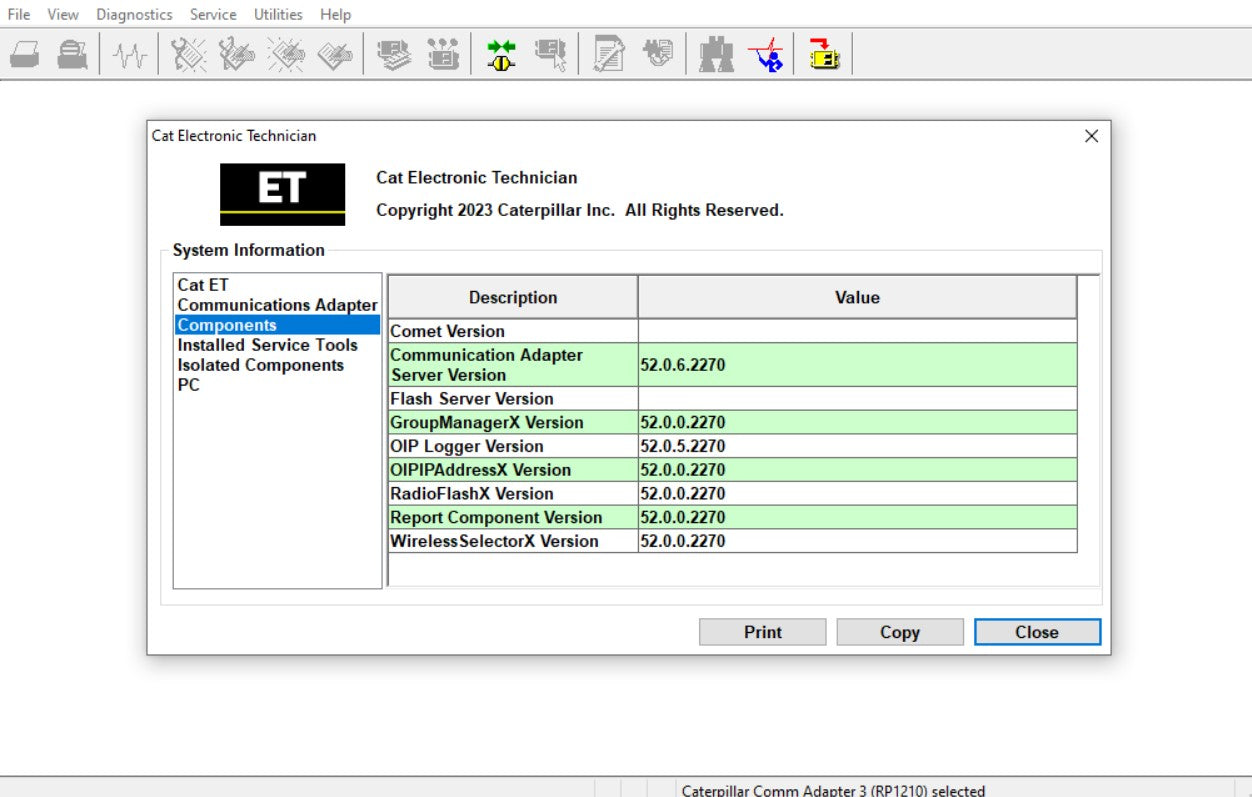
Task: Click the OIP Logger Version row
Action: click(732, 446)
